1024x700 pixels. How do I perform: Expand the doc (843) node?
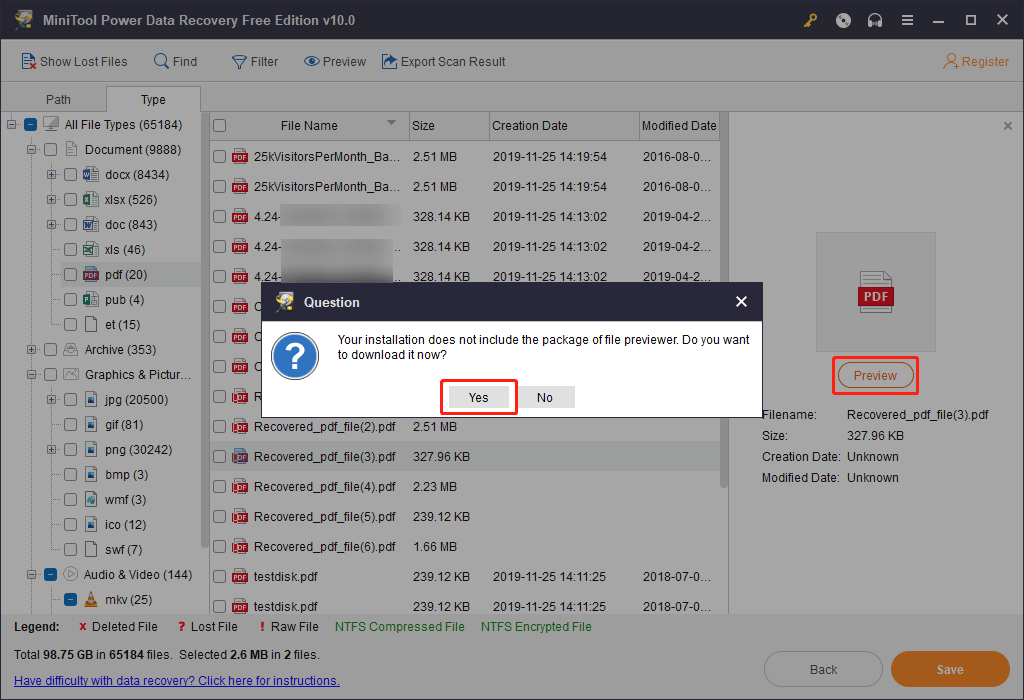[52, 225]
